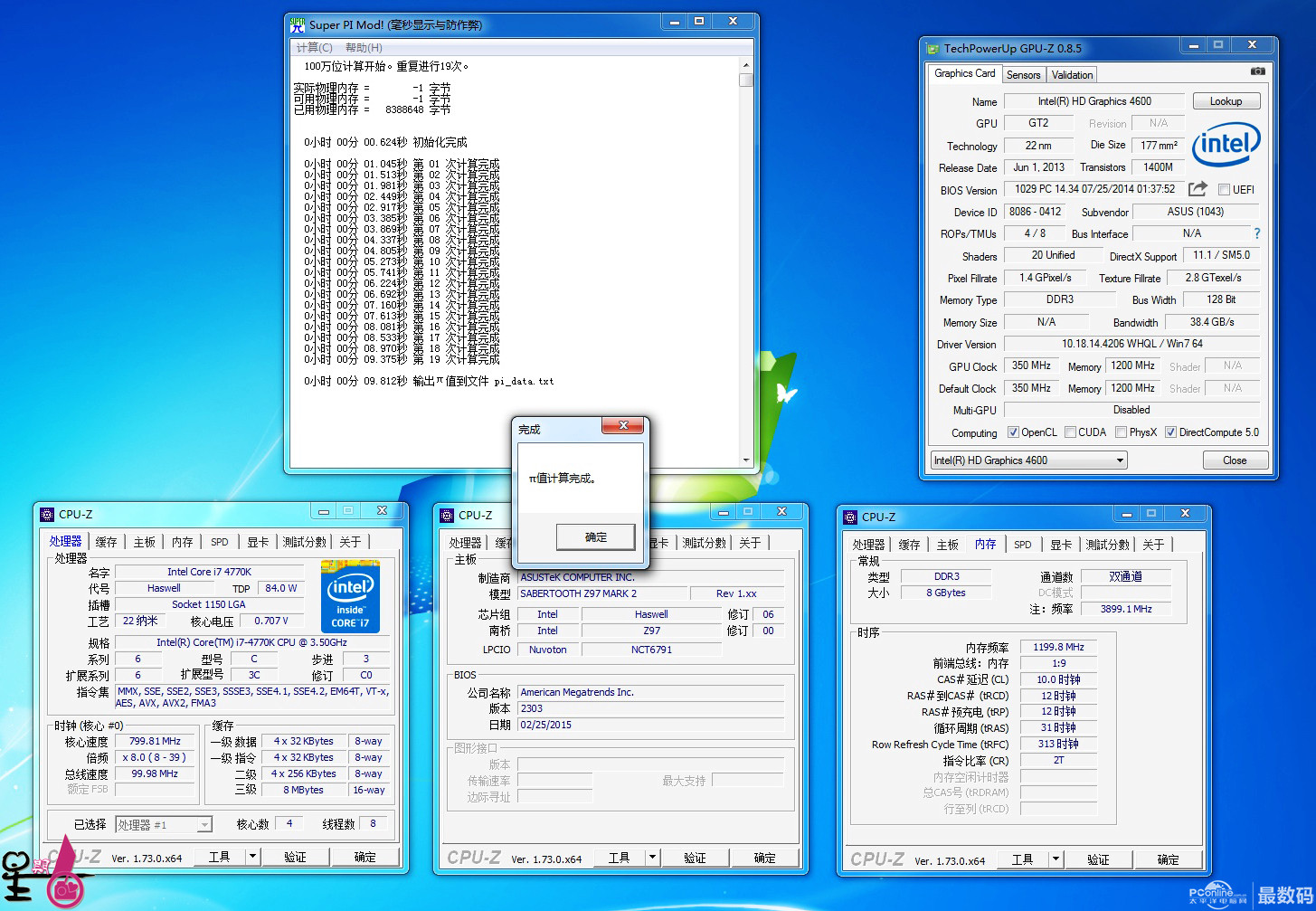Select the Graphics Card tab in GPU-Z
Screen dimensions: 1316x911
[x=965, y=73]
